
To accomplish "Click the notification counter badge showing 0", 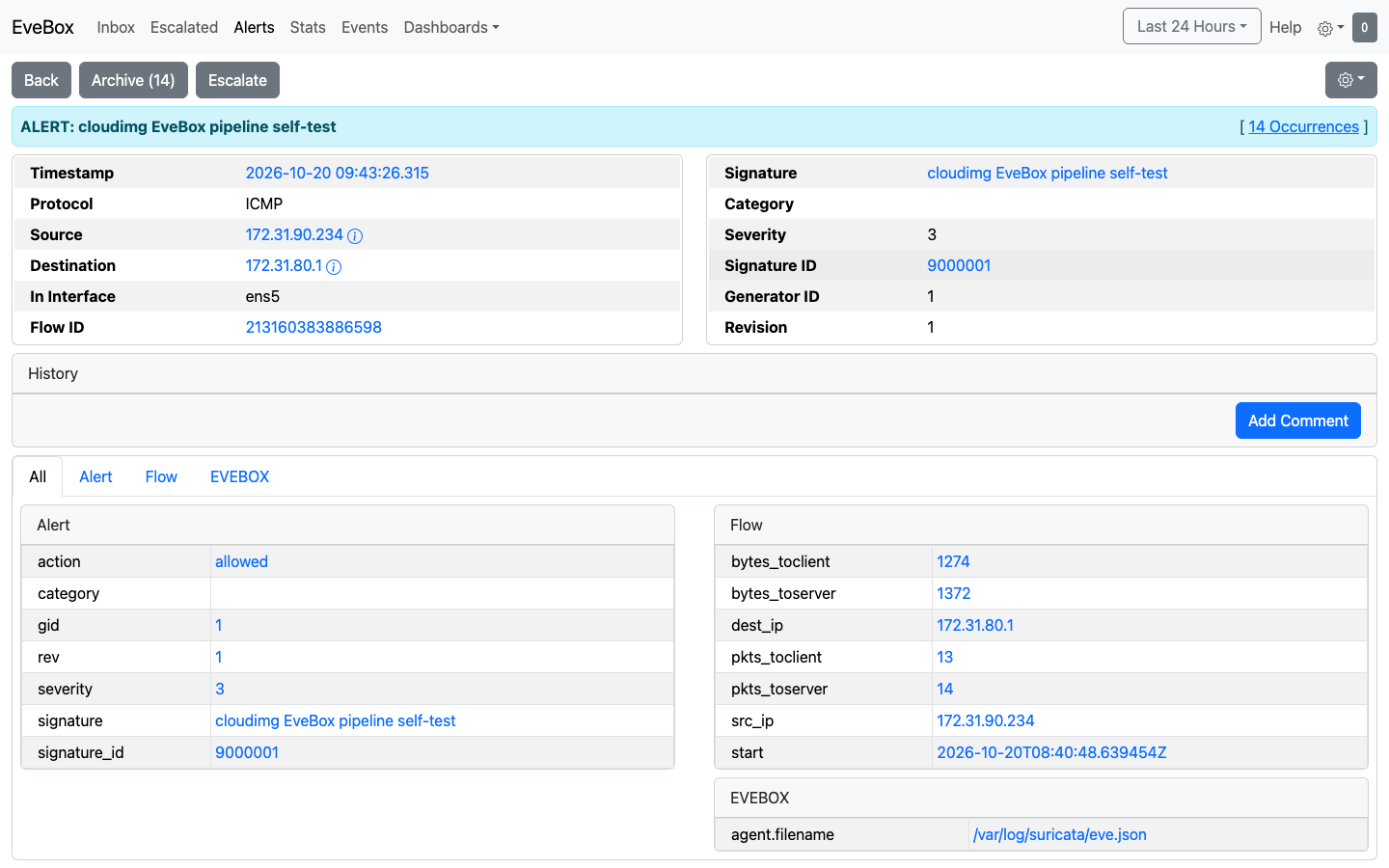I will pyautogui.click(x=1364, y=28).
